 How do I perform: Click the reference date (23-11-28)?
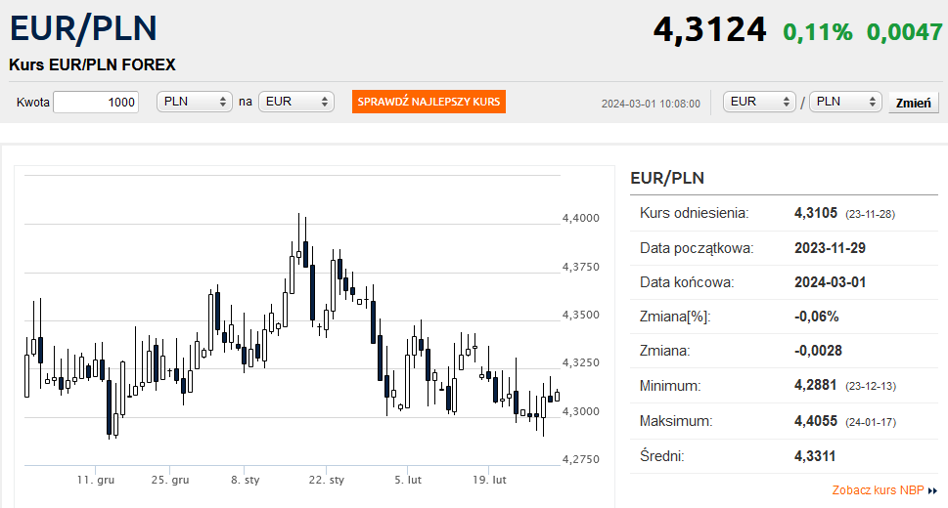pos(870,215)
